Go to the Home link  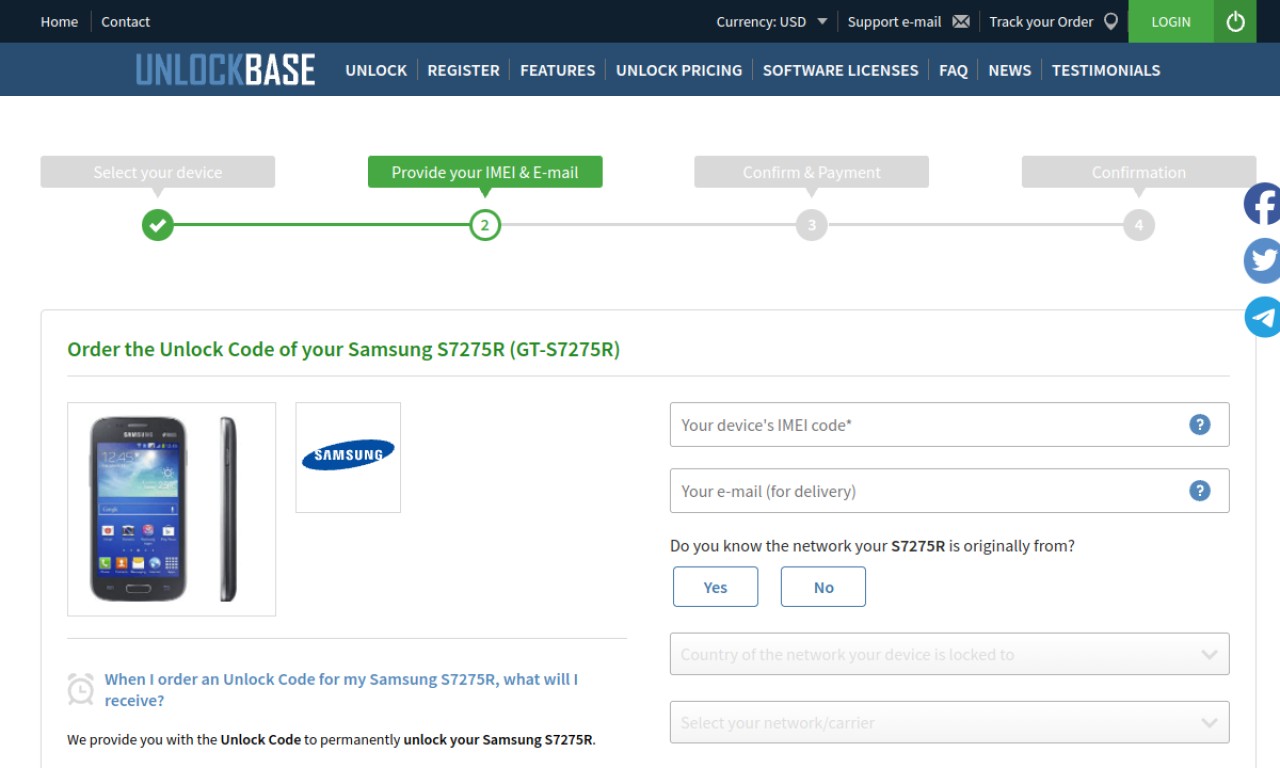tap(59, 21)
